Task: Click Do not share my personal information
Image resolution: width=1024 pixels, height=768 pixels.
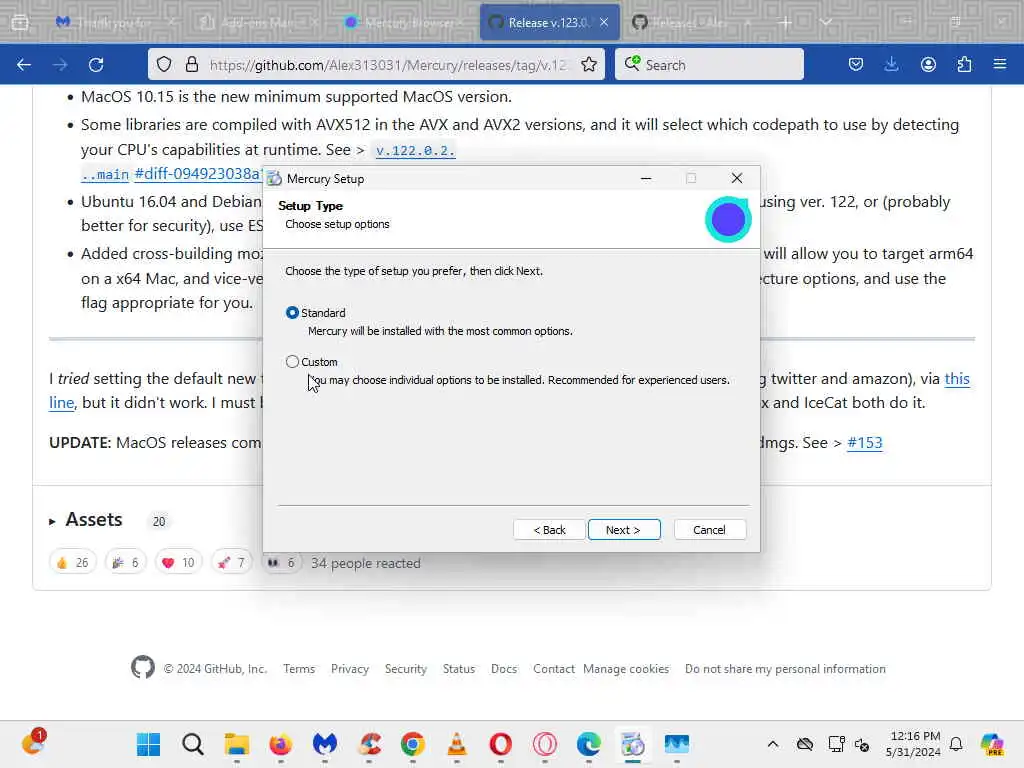Action: point(786,669)
